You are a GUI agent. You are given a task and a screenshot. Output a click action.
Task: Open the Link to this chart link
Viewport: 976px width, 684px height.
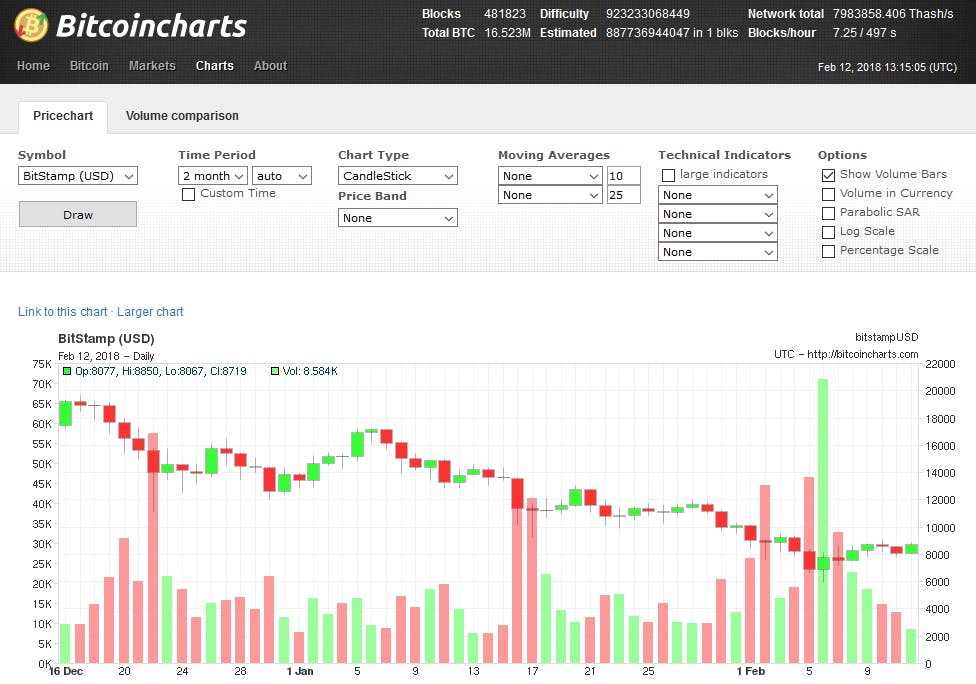pos(62,312)
